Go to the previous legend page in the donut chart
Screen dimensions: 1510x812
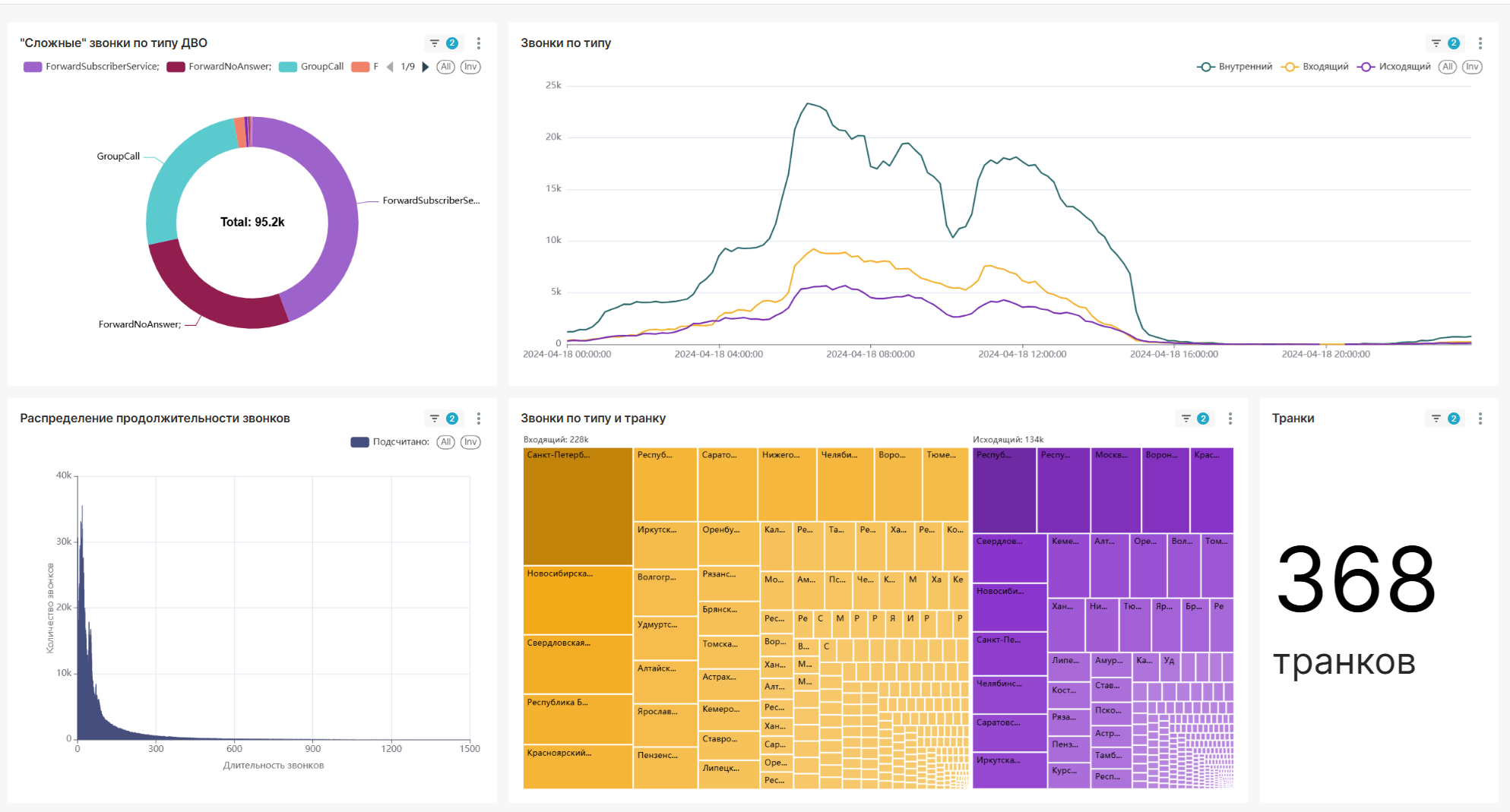(390, 67)
